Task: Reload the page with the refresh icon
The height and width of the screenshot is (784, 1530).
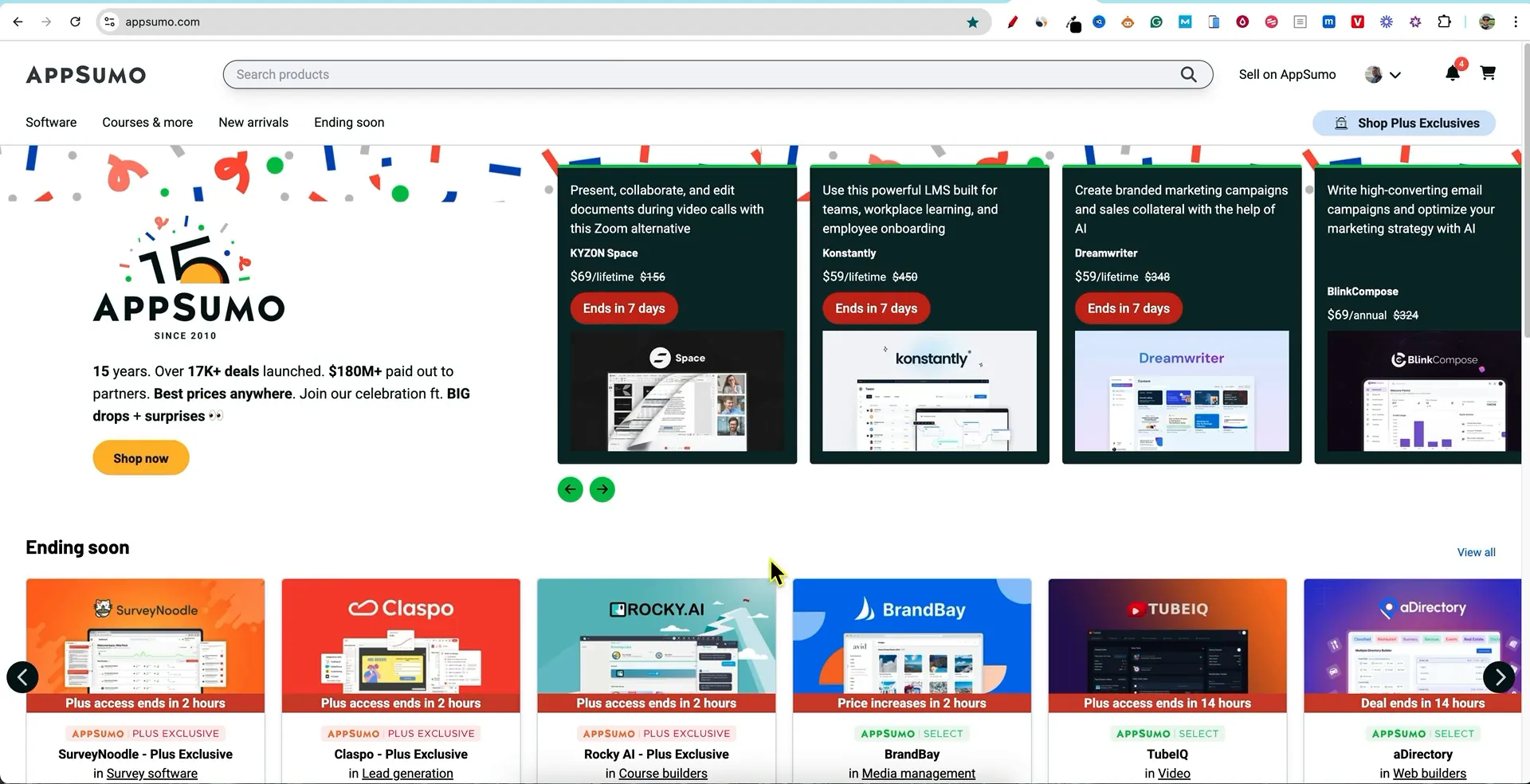Action: pos(75,22)
